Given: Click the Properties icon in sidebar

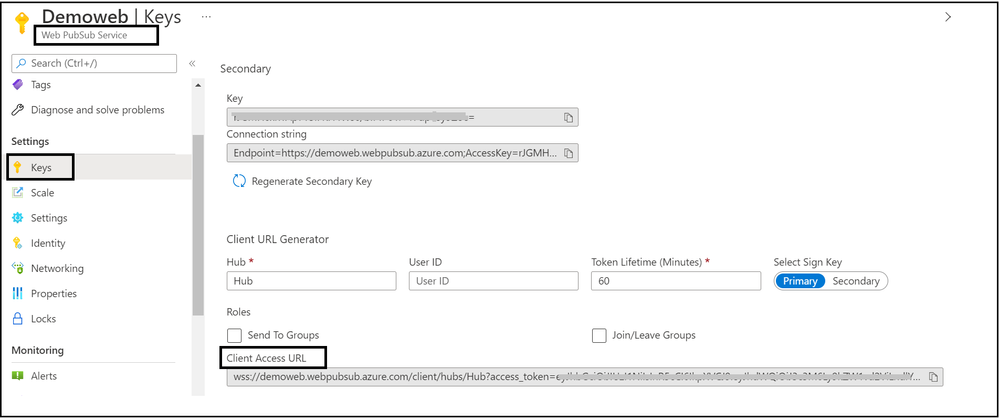Looking at the screenshot, I should [x=18, y=293].
